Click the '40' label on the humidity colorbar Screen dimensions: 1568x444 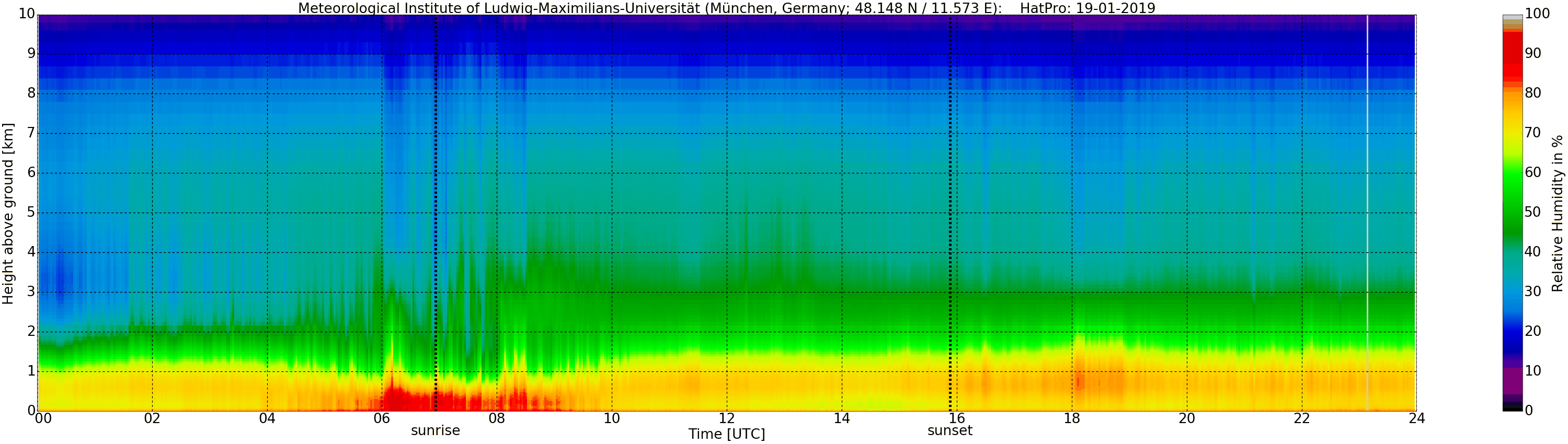[x=1532, y=252]
